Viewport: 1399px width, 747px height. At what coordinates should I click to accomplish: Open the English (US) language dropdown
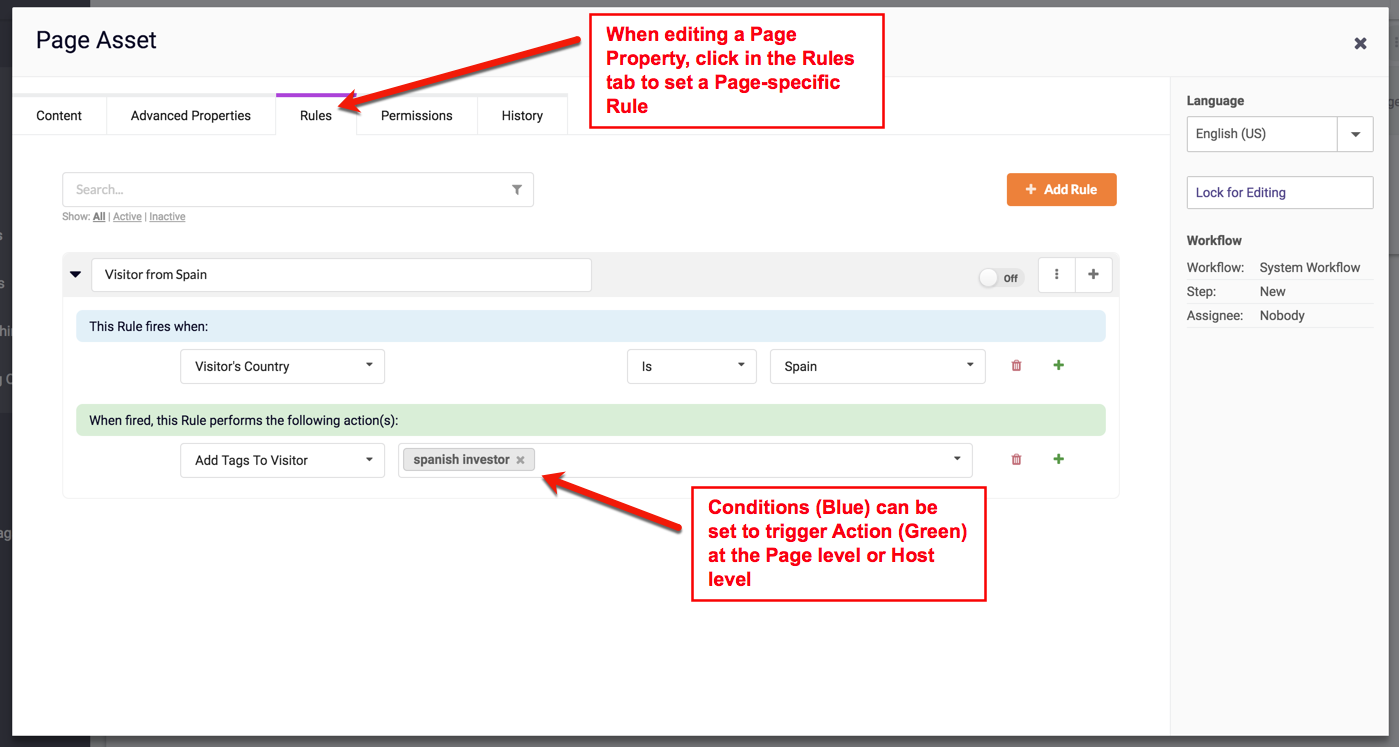[1355, 134]
